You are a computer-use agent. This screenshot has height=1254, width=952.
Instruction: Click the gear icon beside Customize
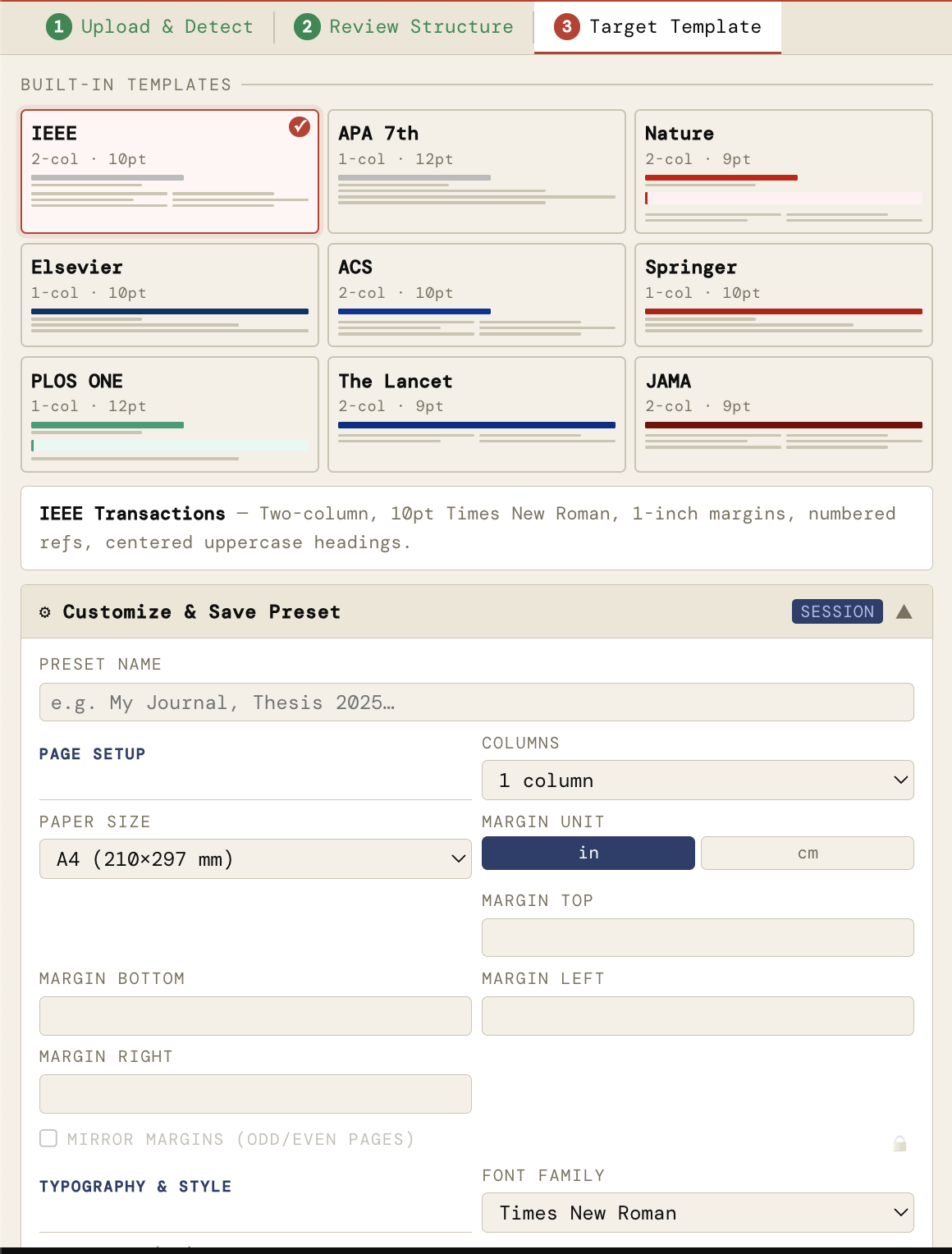tap(45, 612)
